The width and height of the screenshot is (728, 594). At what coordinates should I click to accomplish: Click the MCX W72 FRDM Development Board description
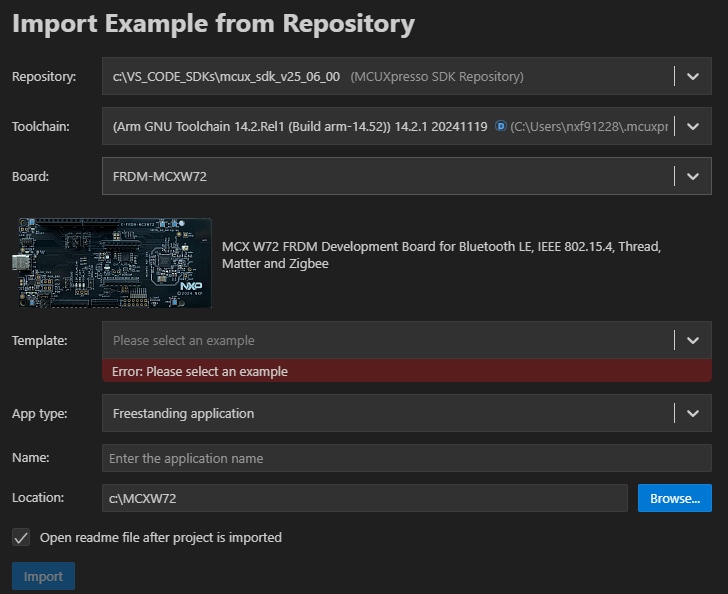441,255
